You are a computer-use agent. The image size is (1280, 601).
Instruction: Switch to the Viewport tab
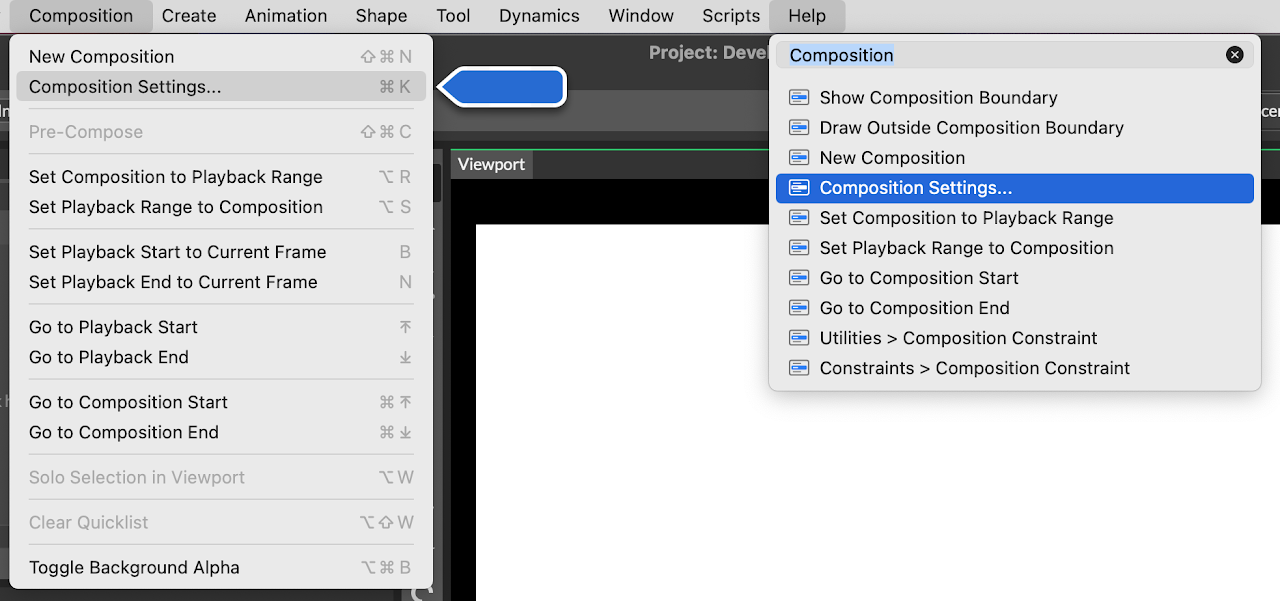491,165
